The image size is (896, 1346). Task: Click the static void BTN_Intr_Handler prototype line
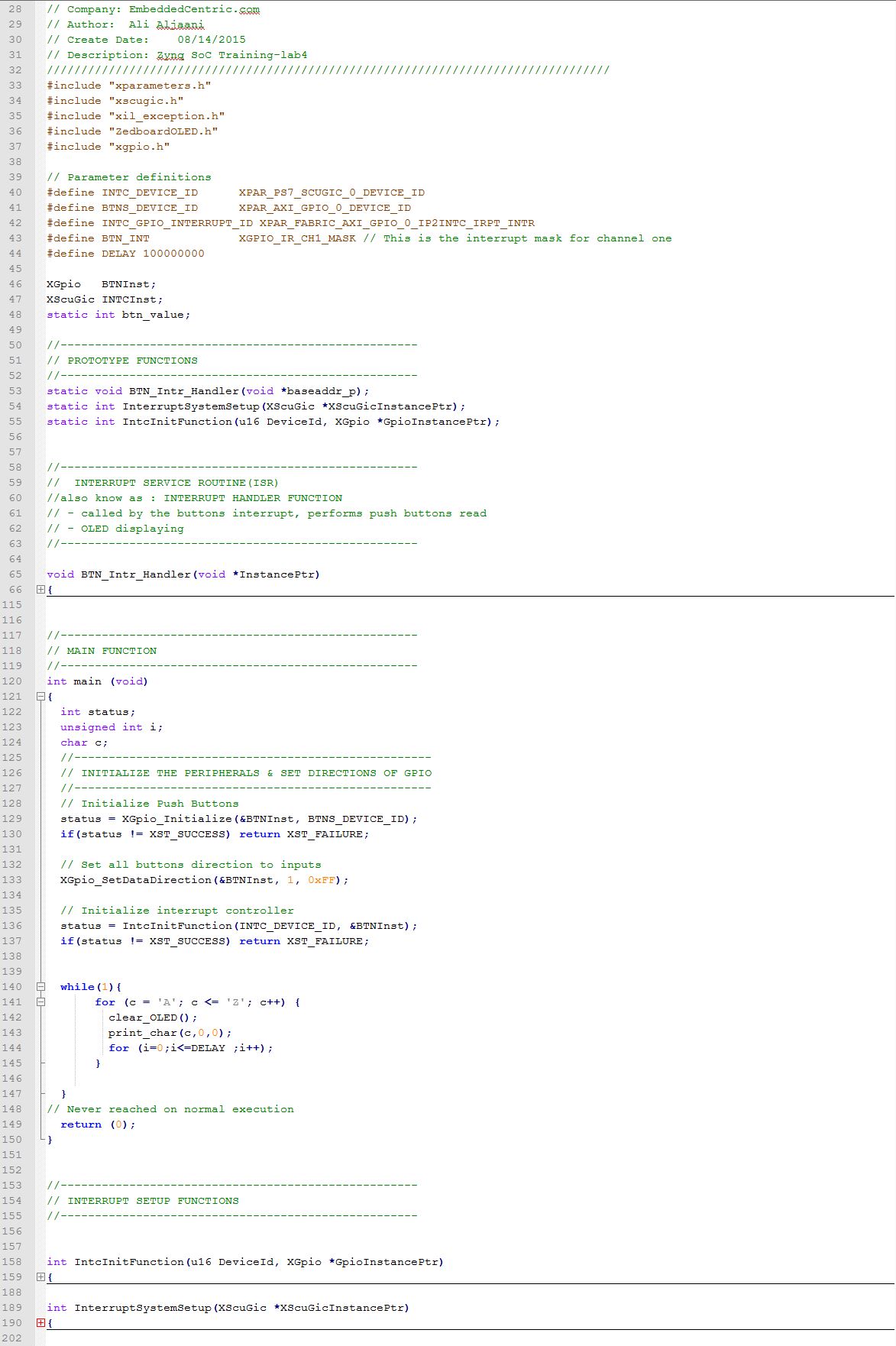[x=208, y=391]
